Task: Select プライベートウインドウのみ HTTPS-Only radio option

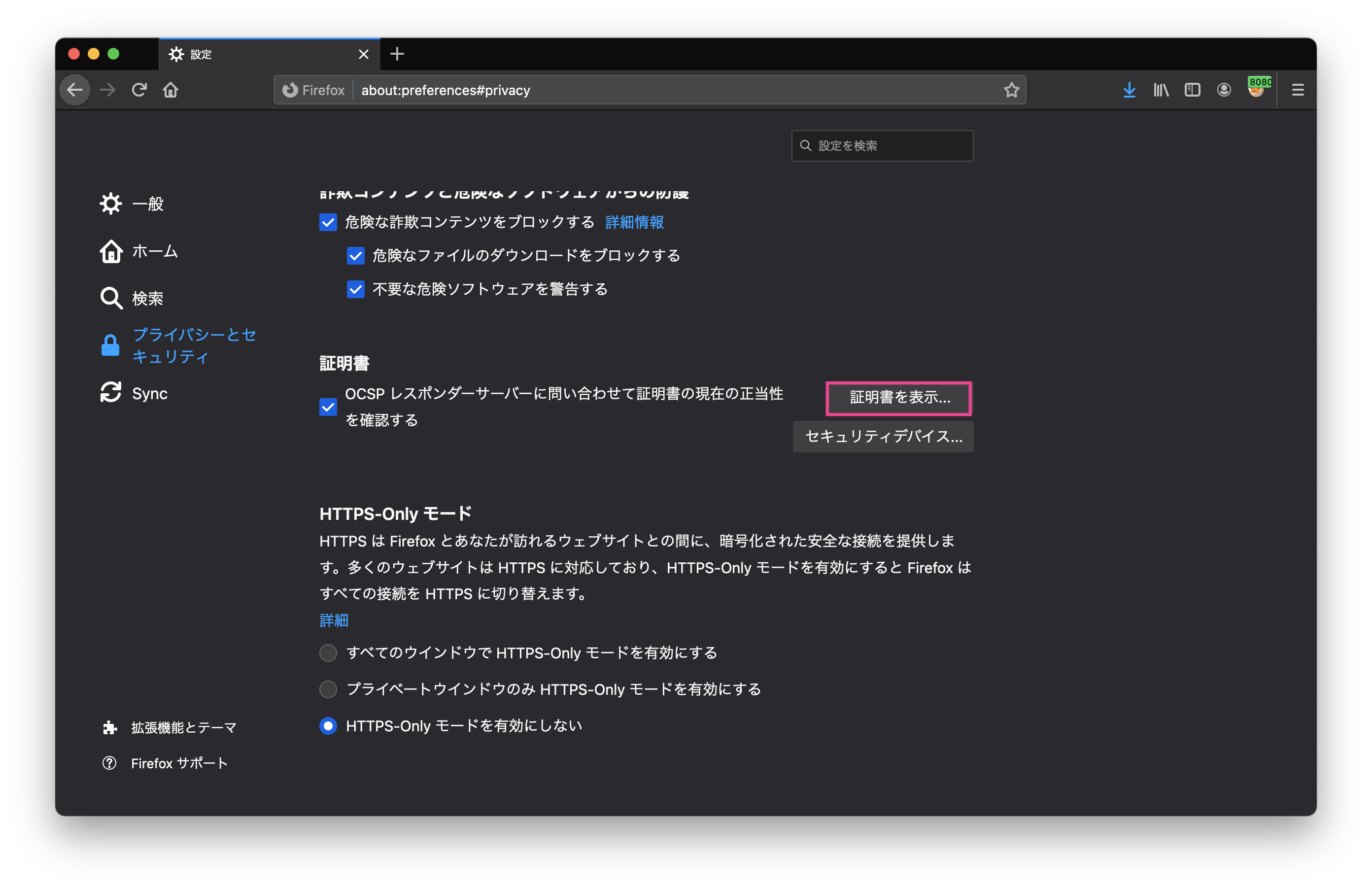Action: (x=328, y=689)
